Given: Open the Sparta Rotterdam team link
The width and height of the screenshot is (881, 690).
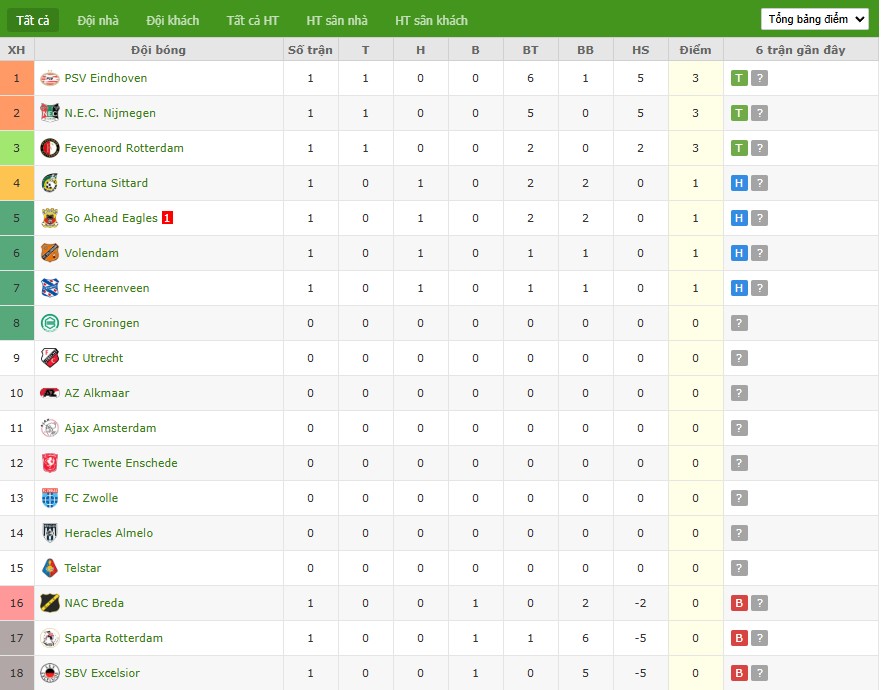Looking at the screenshot, I should pos(113,638).
